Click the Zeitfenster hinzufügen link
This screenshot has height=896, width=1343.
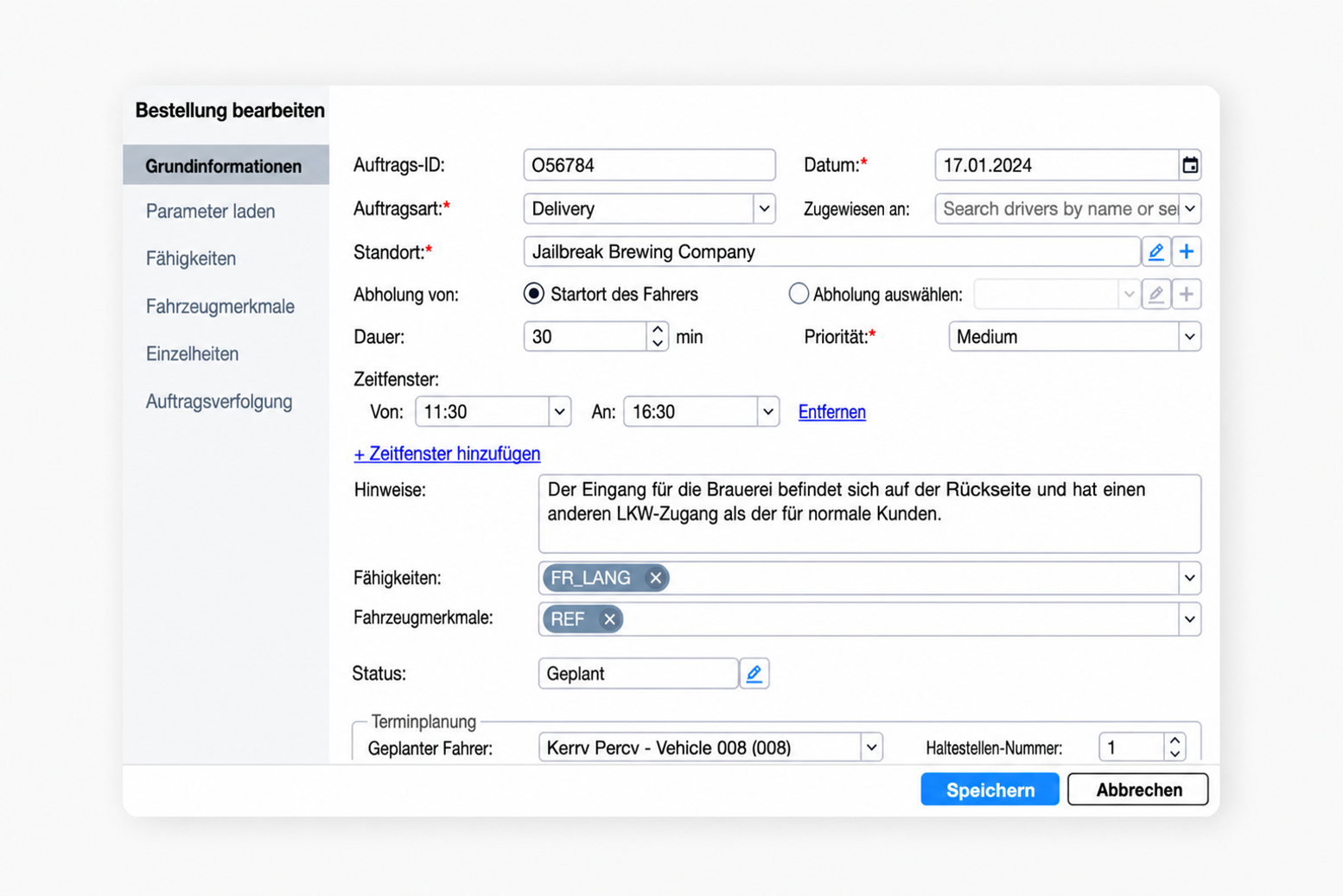[447, 454]
